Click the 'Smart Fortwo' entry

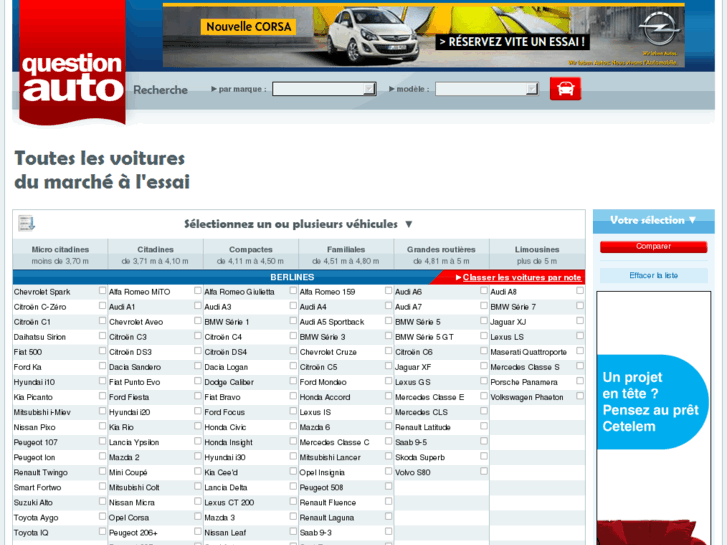37,488
